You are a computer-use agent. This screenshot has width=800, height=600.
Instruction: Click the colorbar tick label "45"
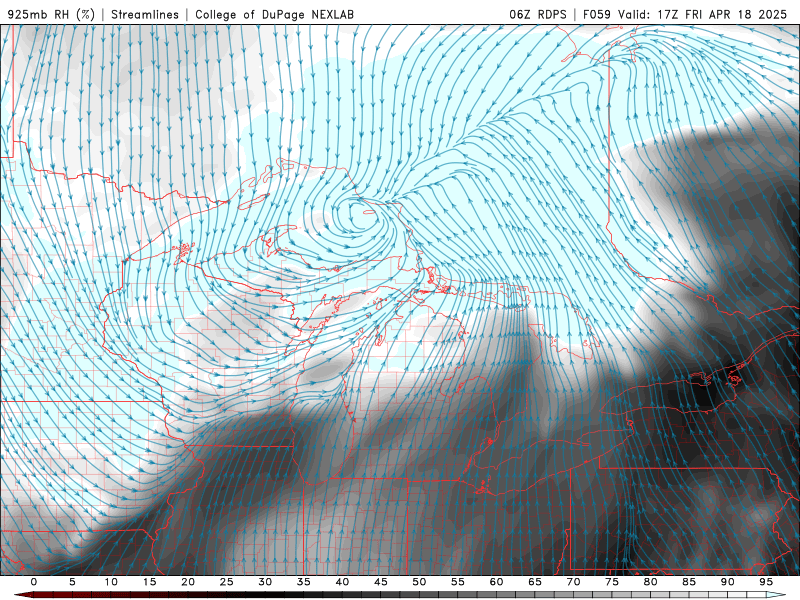click(x=381, y=582)
